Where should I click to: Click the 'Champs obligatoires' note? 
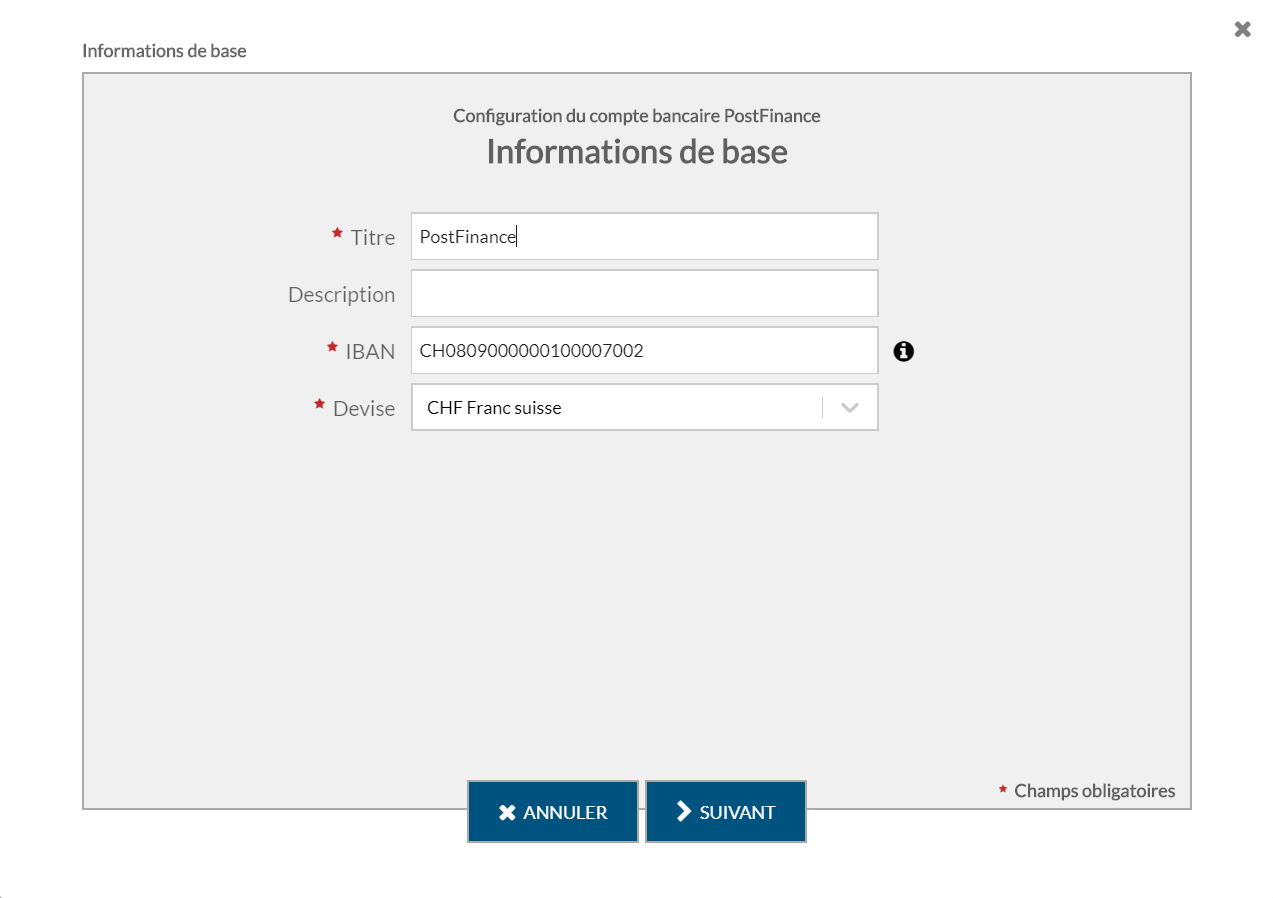pyautogui.click(x=1094, y=791)
